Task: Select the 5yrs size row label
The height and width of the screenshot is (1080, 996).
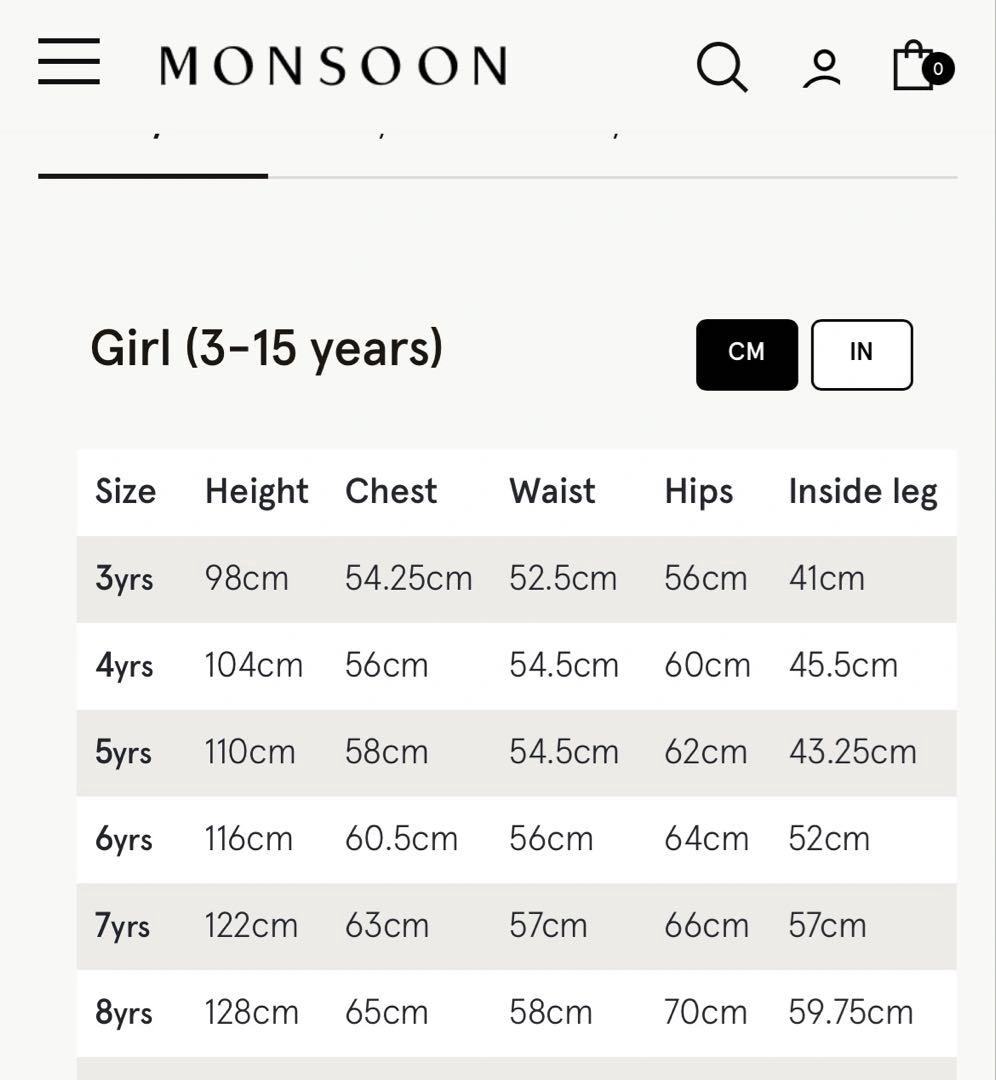Action: coord(123,752)
